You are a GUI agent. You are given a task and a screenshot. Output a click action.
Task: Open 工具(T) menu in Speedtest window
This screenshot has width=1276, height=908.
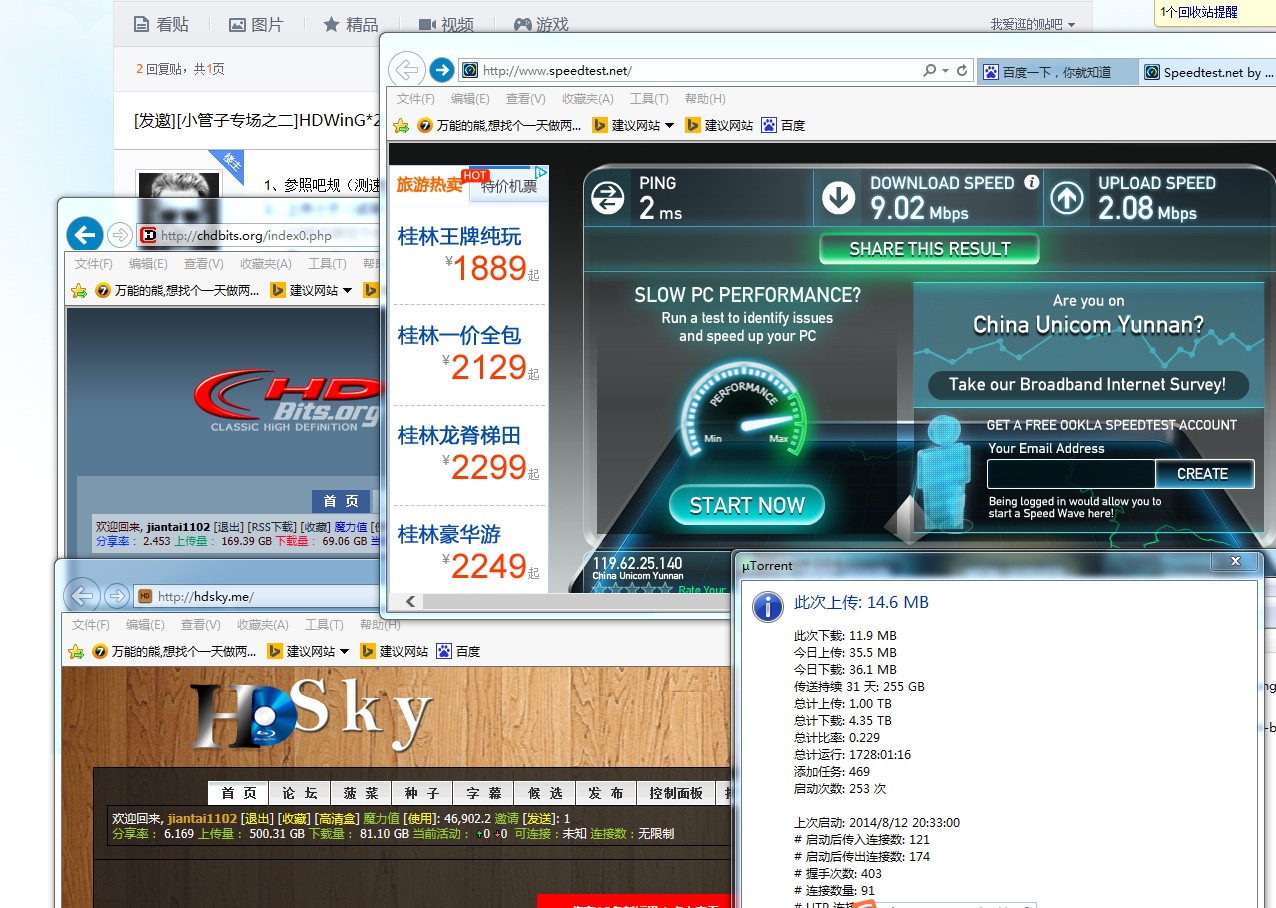click(649, 98)
